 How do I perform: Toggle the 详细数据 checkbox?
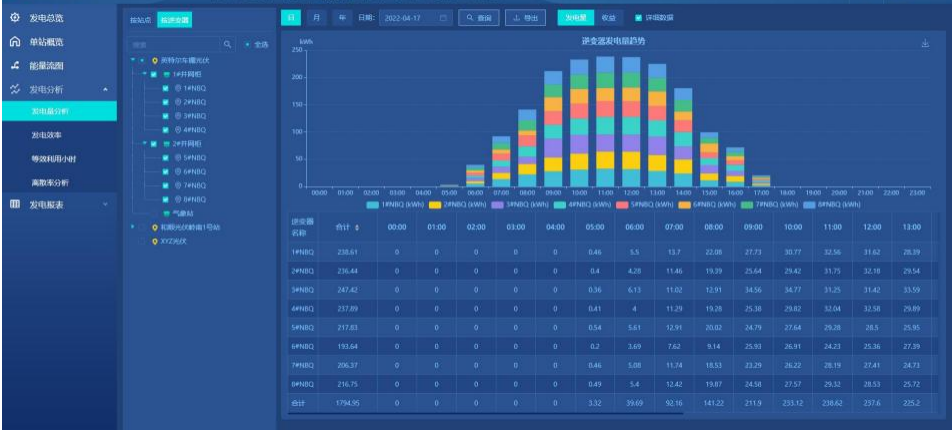(x=640, y=18)
